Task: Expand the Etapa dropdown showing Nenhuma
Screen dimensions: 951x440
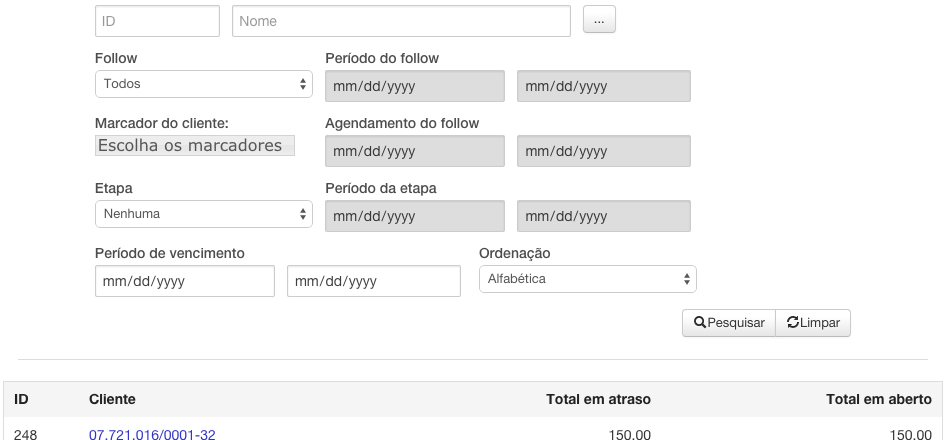Action: (204, 214)
